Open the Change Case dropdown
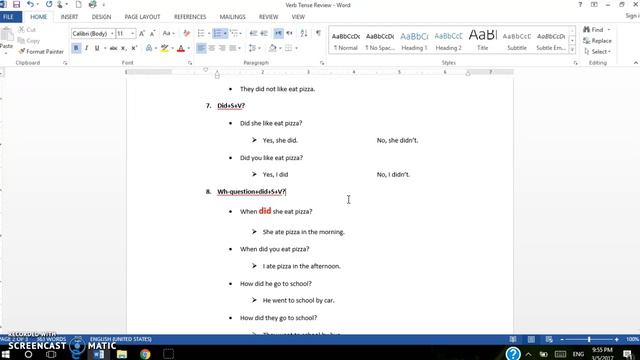Screen dimensions: 640x360 click(x=168, y=33)
